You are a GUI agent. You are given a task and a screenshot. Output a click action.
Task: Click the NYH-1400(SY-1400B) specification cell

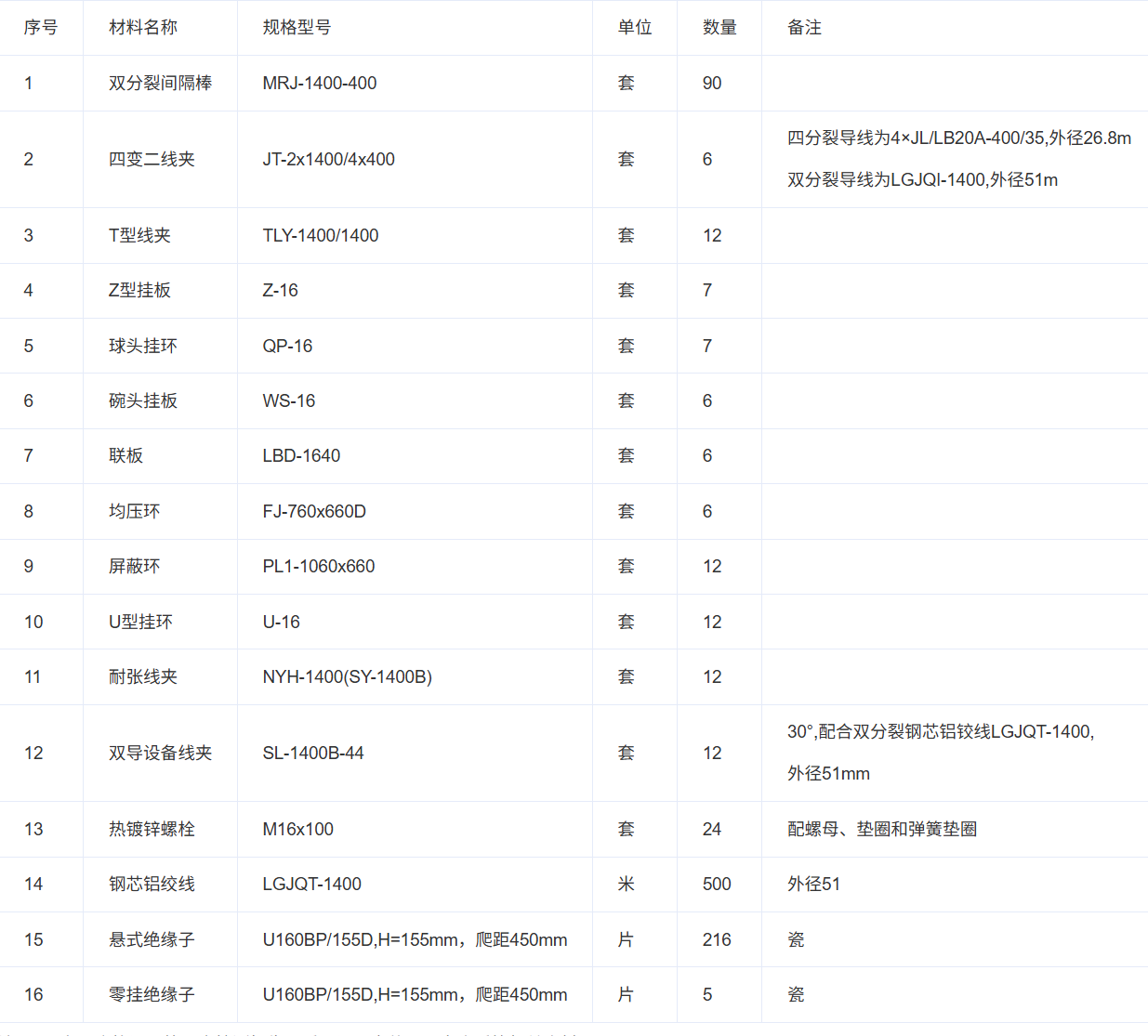pyautogui.click(x=347, y=677)
